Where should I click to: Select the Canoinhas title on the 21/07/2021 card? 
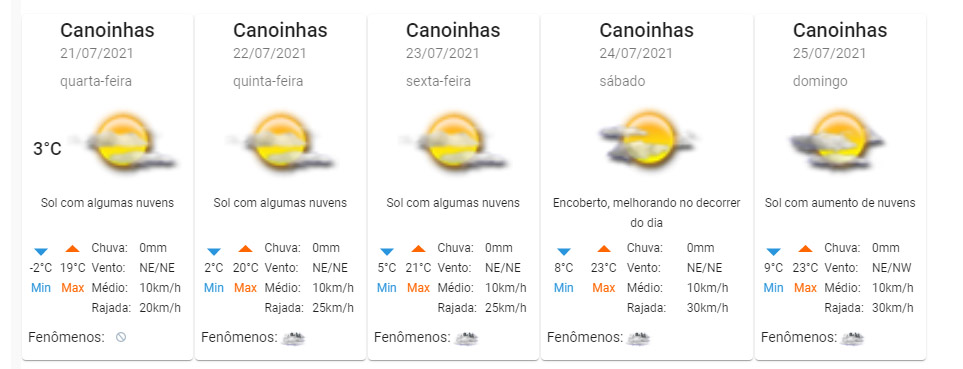pyautogui.click(x=107, y=30)
